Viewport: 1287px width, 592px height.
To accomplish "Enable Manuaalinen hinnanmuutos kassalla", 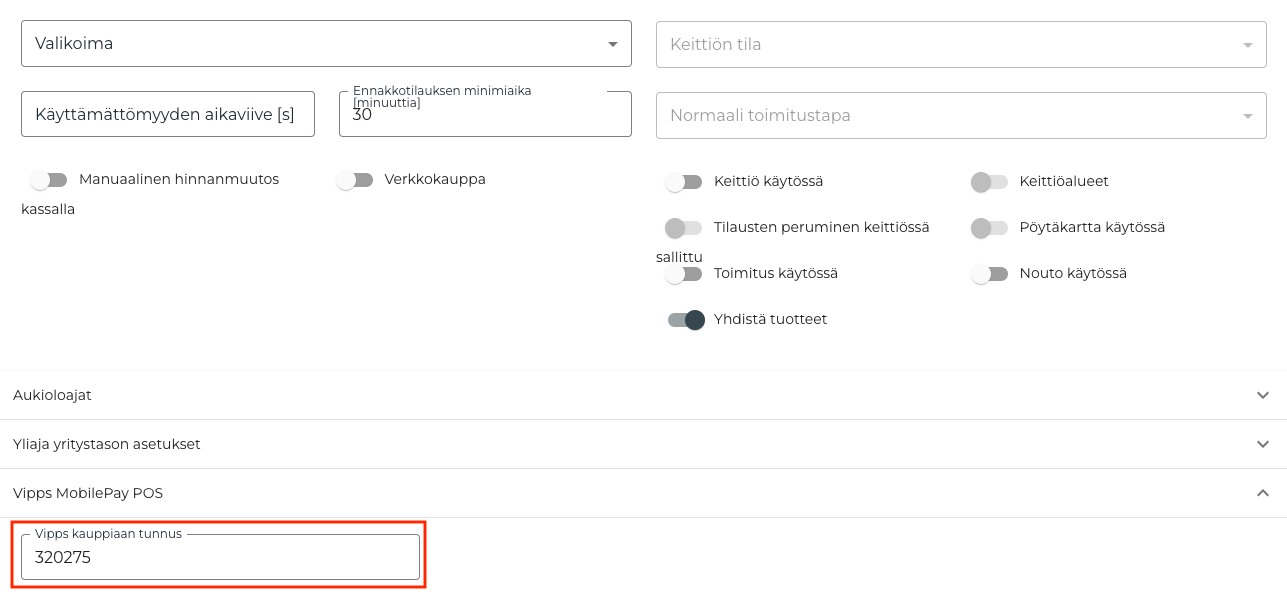I will click(48, 180).
